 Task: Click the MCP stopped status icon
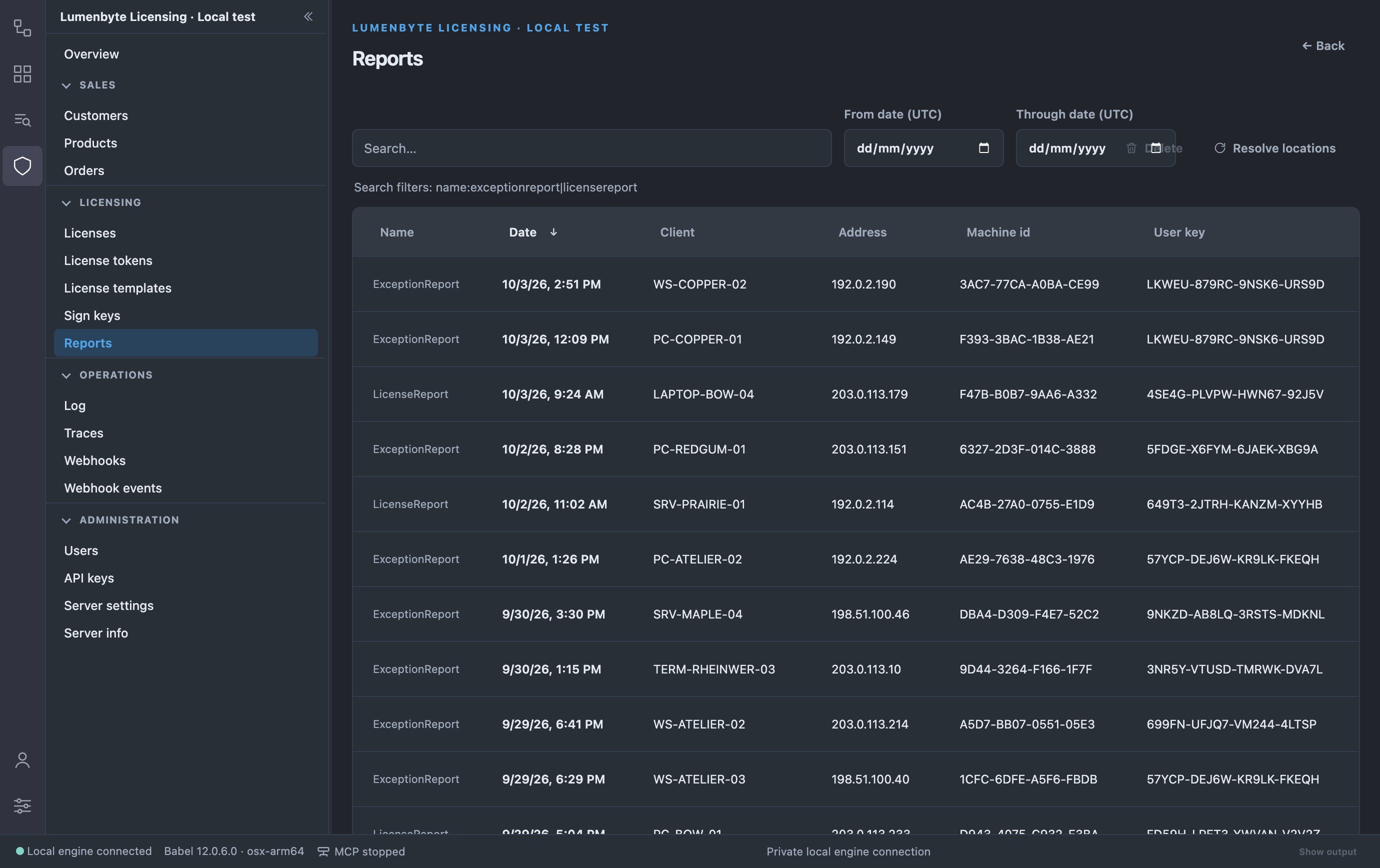tap(323, 851)
